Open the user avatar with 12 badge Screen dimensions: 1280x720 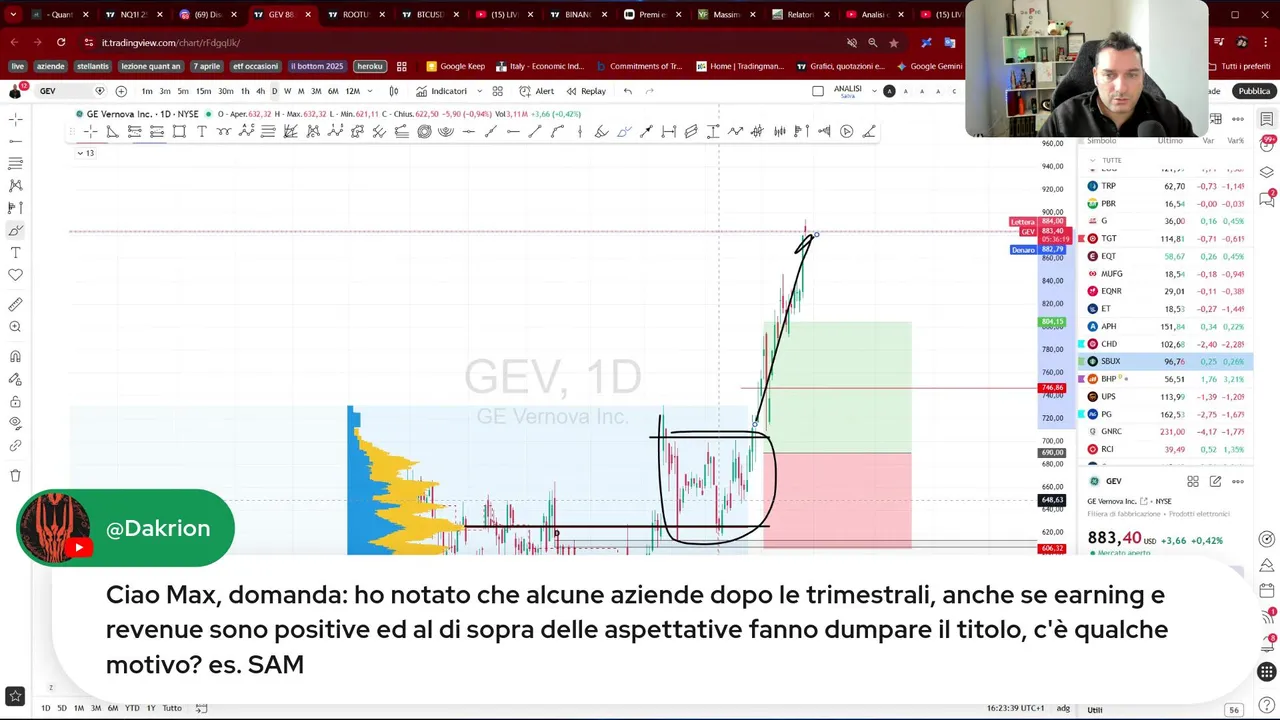(x=15, y=91)
